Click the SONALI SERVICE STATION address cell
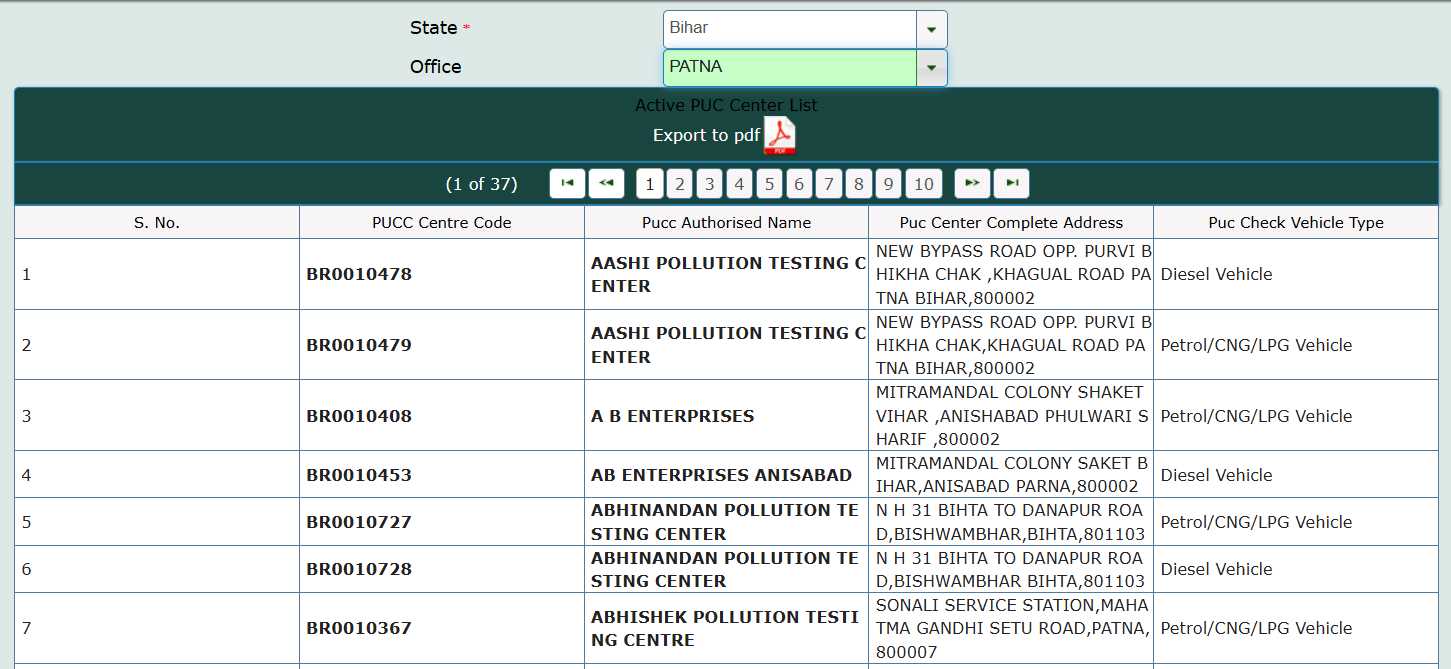This screenshot has width=1451, height=669. pos(1011,628)
